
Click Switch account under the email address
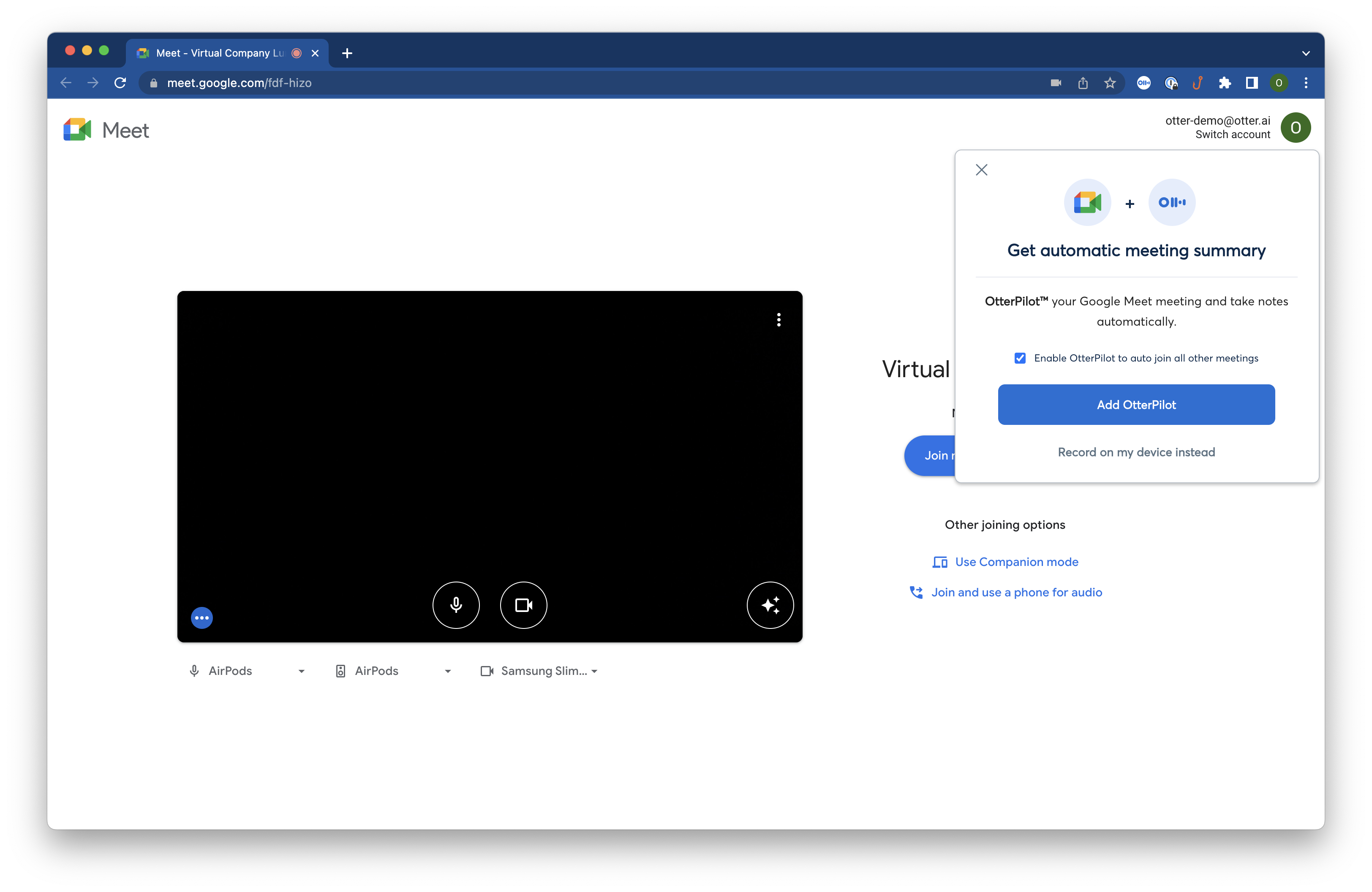tap(1233, 134)
